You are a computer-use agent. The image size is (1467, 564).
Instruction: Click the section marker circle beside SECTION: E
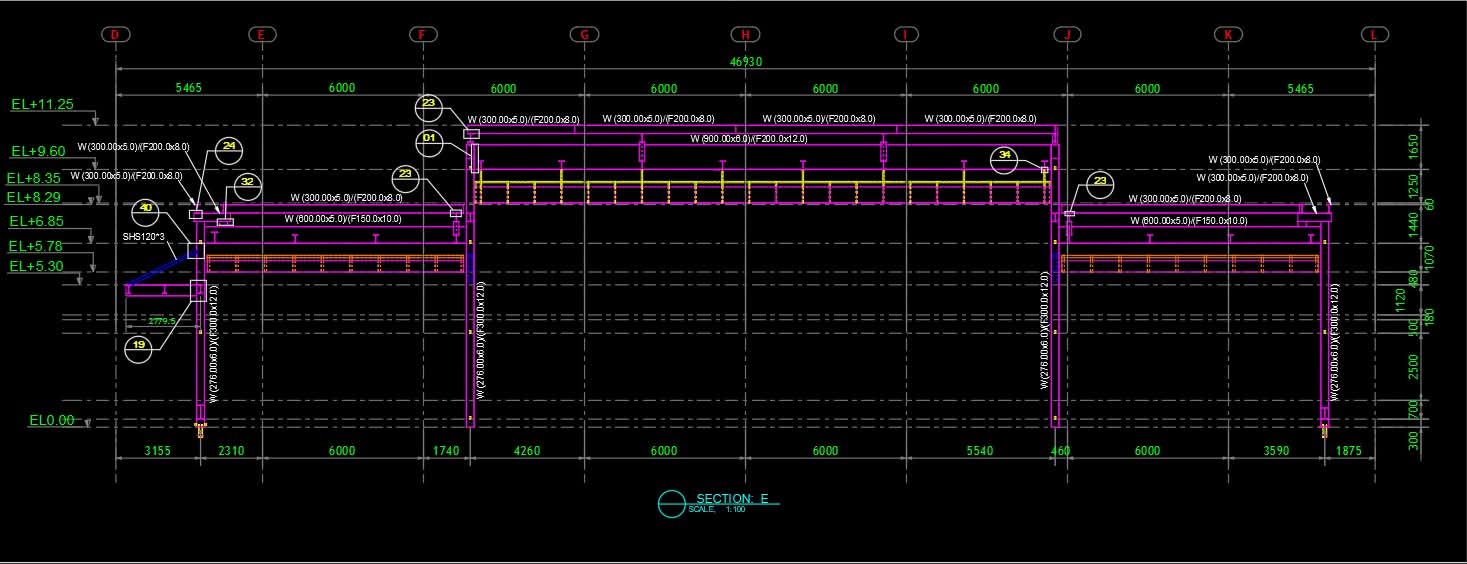(x=671, y=504)
